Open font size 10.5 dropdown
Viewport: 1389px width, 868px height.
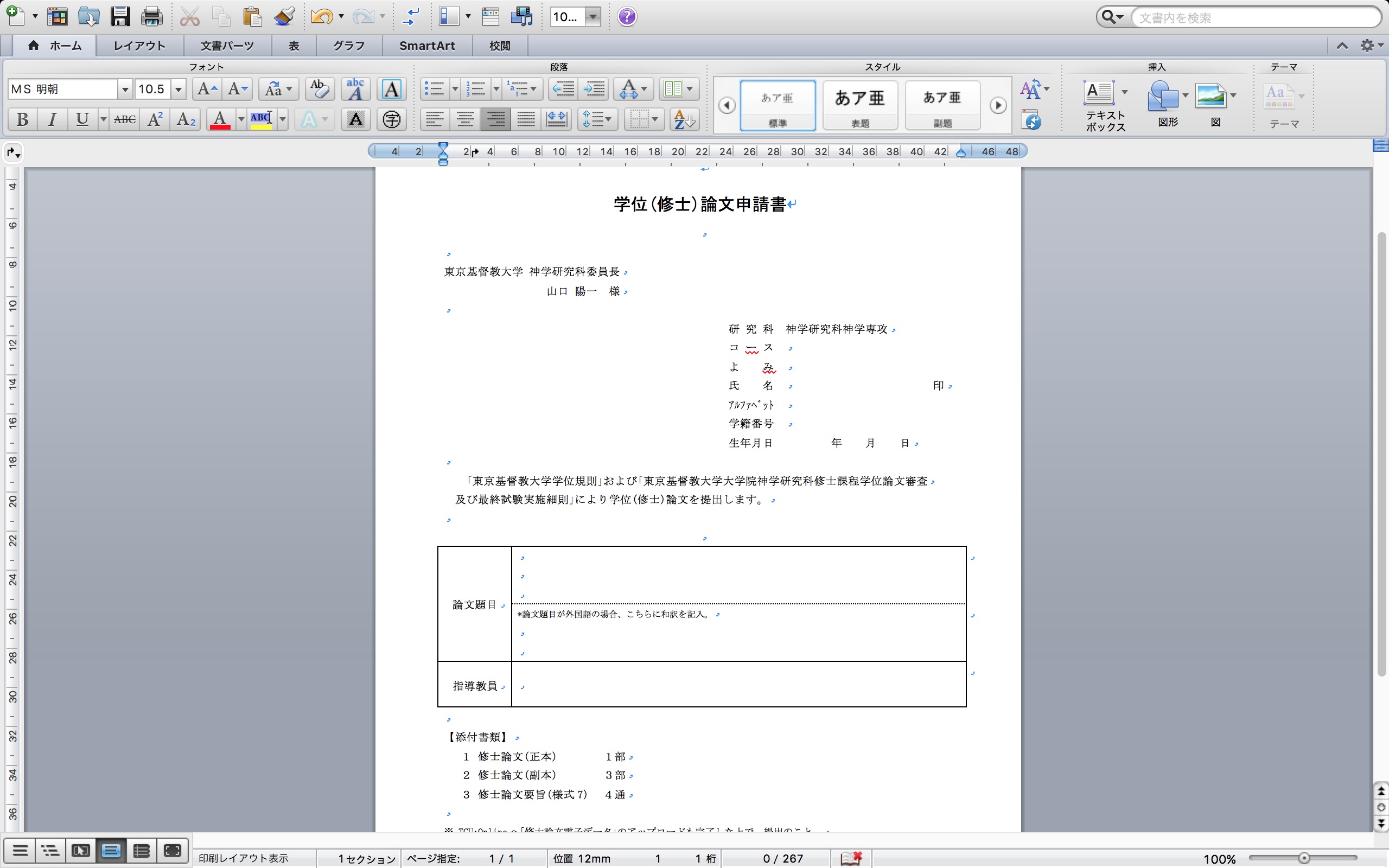tap(179, 89)
